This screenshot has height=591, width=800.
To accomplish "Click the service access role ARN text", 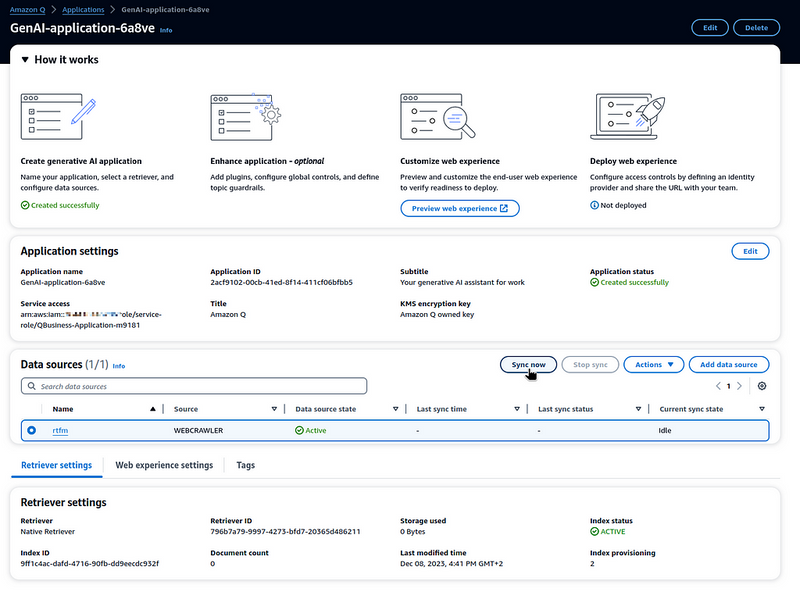I will 91,319.
